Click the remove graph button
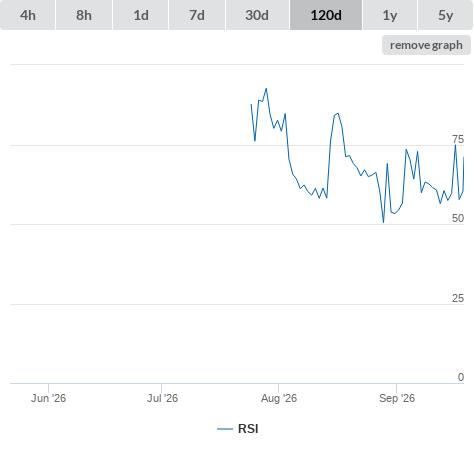Viewport: 474px width, 455px height. 426,45
